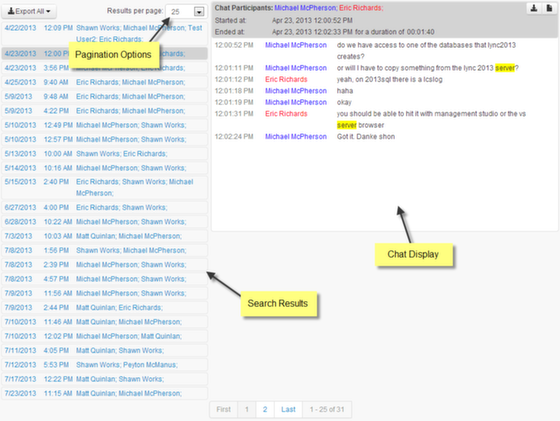This screenshot has height=421, width=560.
Task: Click the First page button
Action: [x=224, y=409]
